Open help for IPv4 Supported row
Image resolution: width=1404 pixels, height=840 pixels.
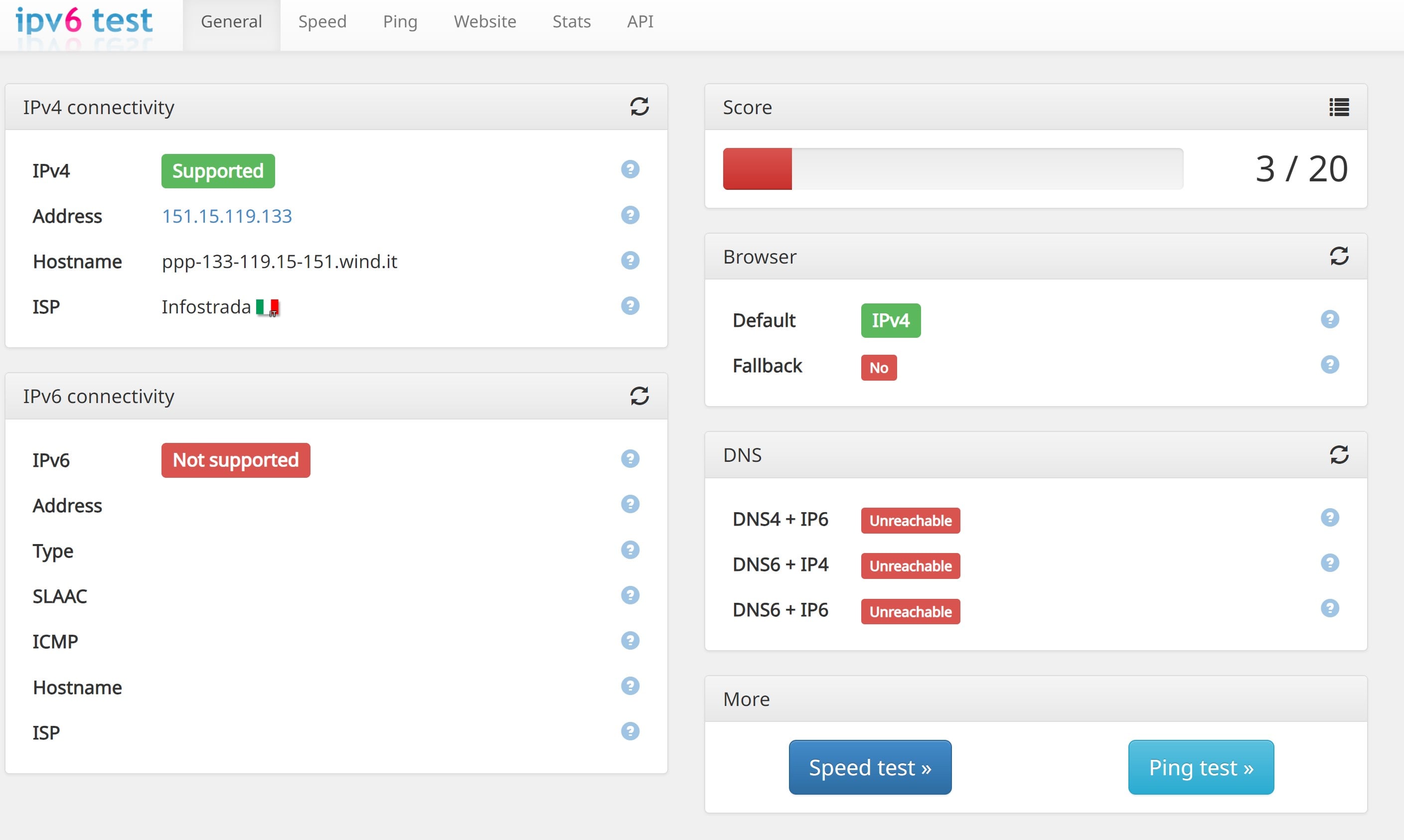[630, 169]
